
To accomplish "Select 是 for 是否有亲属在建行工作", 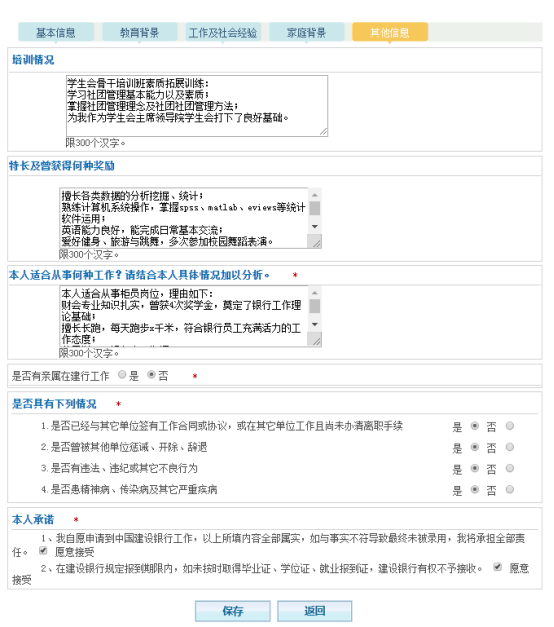I will (x=122, y=375).
